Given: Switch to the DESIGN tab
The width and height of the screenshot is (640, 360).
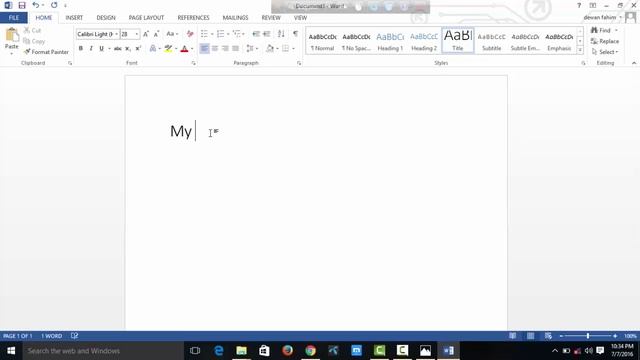Looking at the screenshot, I should click(106, 18).
